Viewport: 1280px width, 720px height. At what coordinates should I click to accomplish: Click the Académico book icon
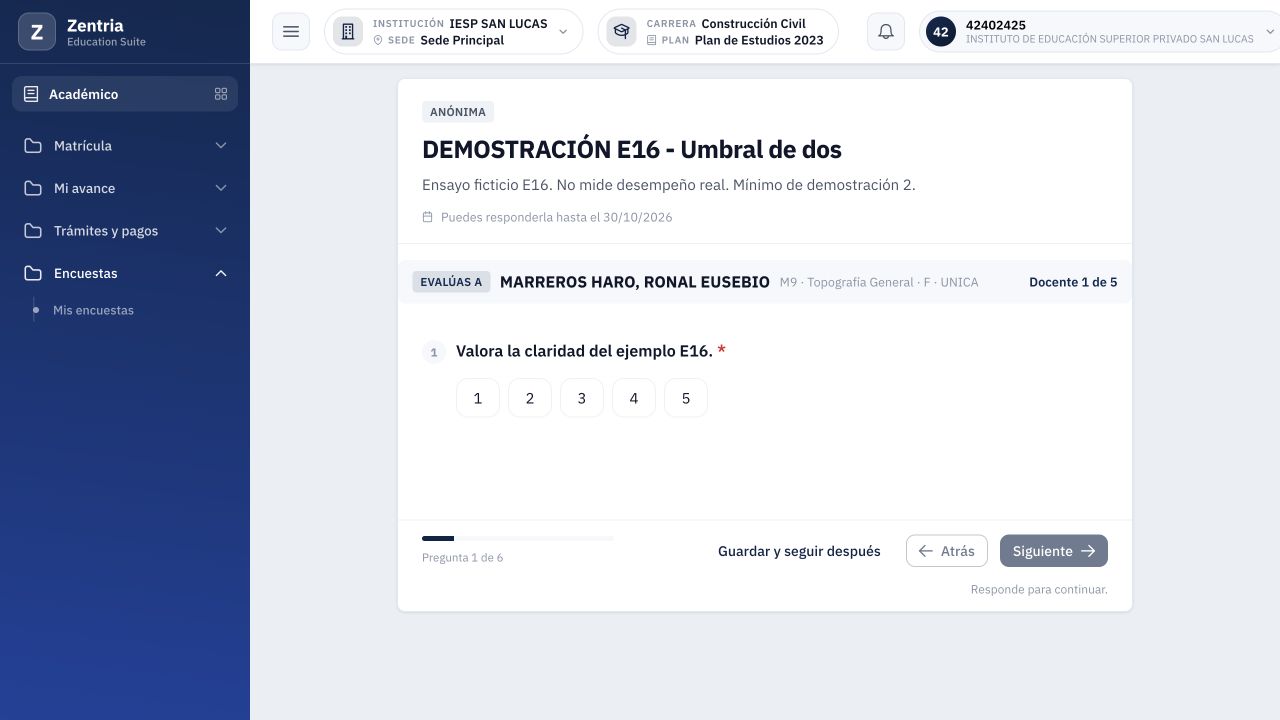pyautogui.click(x=31, y=94)
